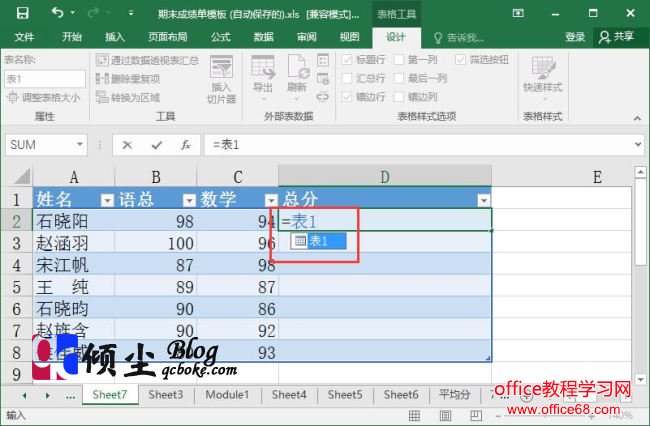650x426 pixels.
Task: Switch to Module1 sheet tab
Action: point(227,395)
